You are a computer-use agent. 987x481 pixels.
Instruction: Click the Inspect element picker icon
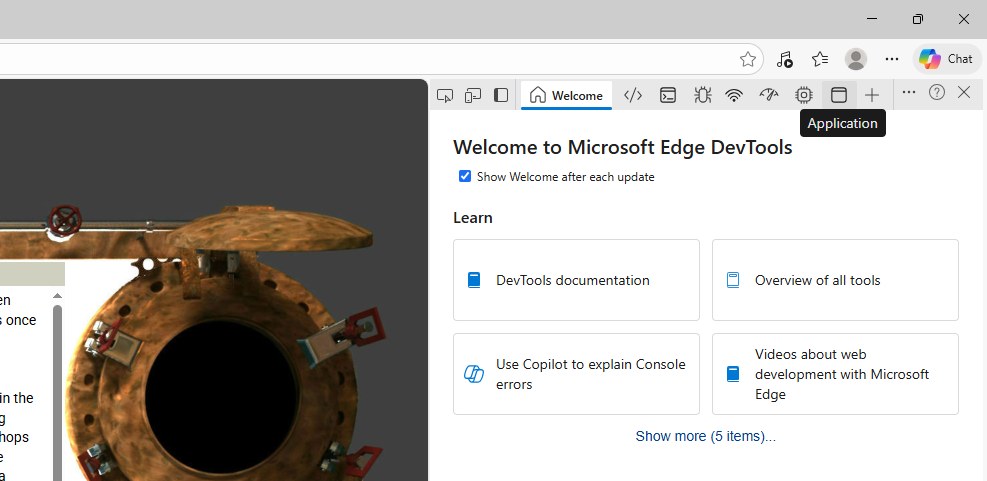(445, 95)
